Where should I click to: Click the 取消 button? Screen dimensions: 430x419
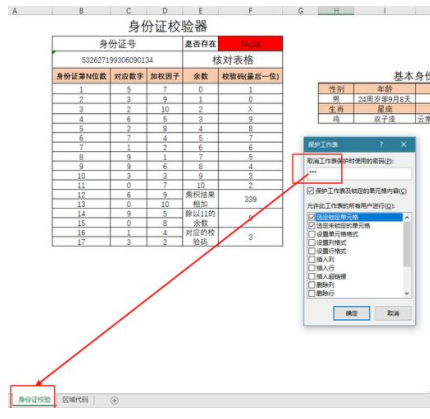point(393,313)
